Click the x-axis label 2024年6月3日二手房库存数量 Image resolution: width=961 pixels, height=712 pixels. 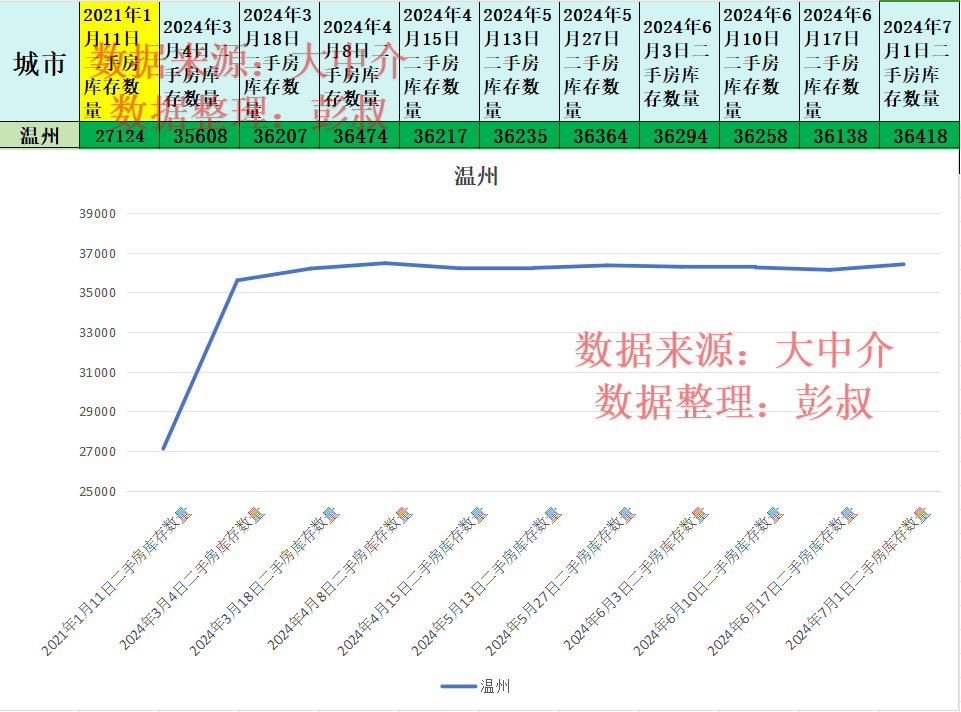[636, 579]
